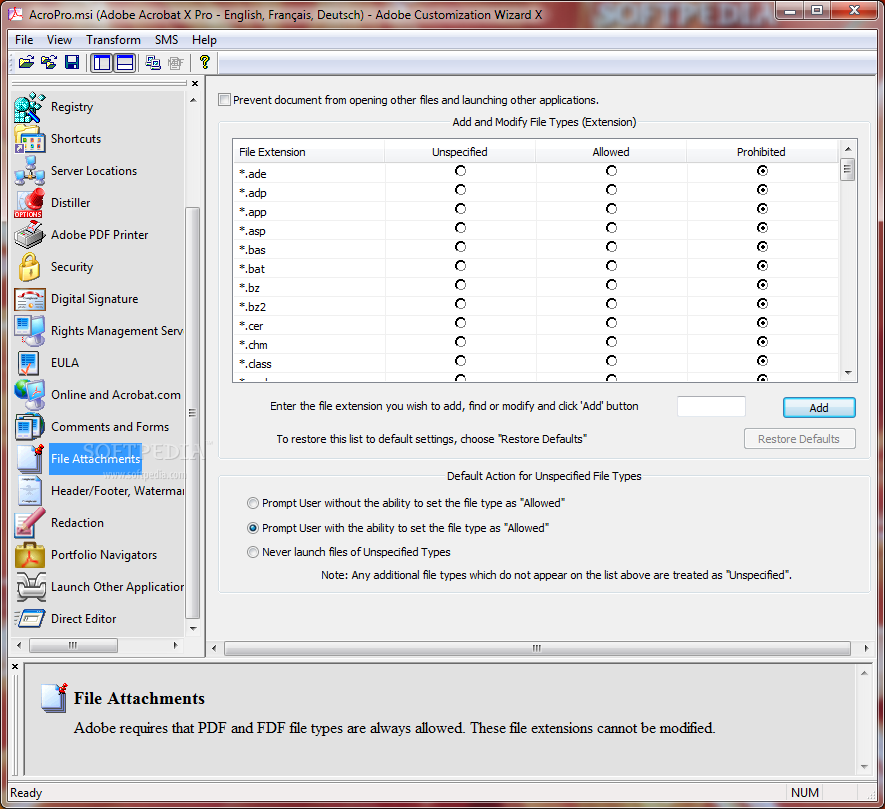The width and height of the screenshot is (885, 809).
Task: Select Never launch files of Unspecified Types
Action: 253,552
